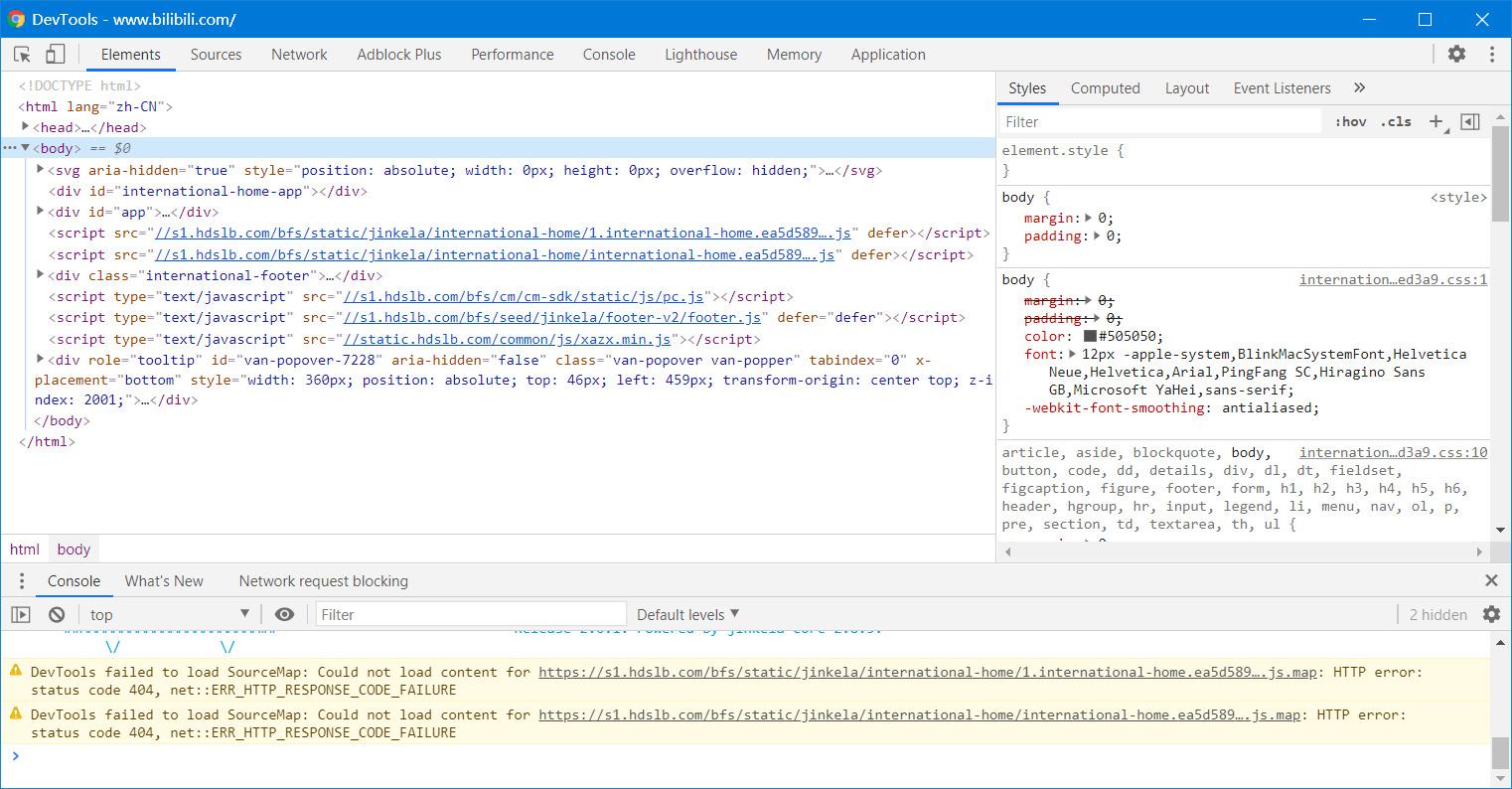Click the ellipsis next to body node
Screen dimensions: 1512x789
pos(9,148)
